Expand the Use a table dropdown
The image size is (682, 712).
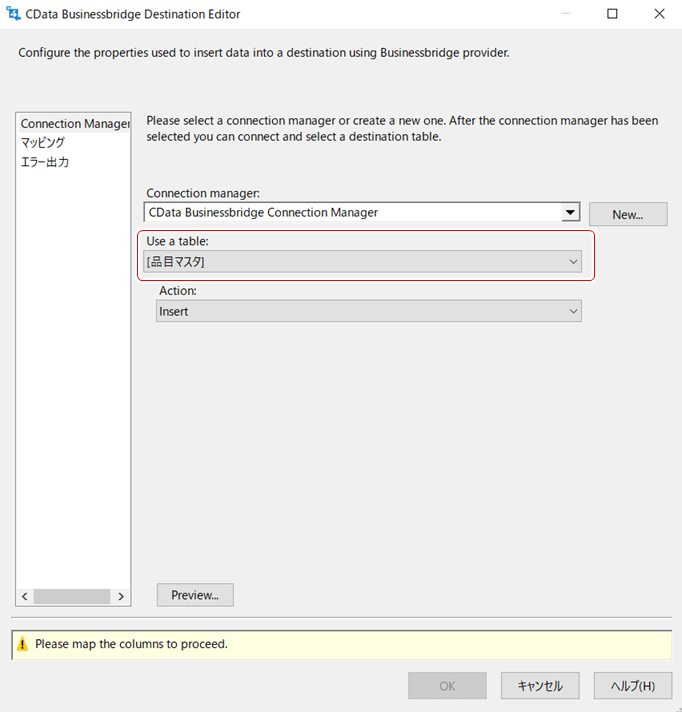point(362,262)
